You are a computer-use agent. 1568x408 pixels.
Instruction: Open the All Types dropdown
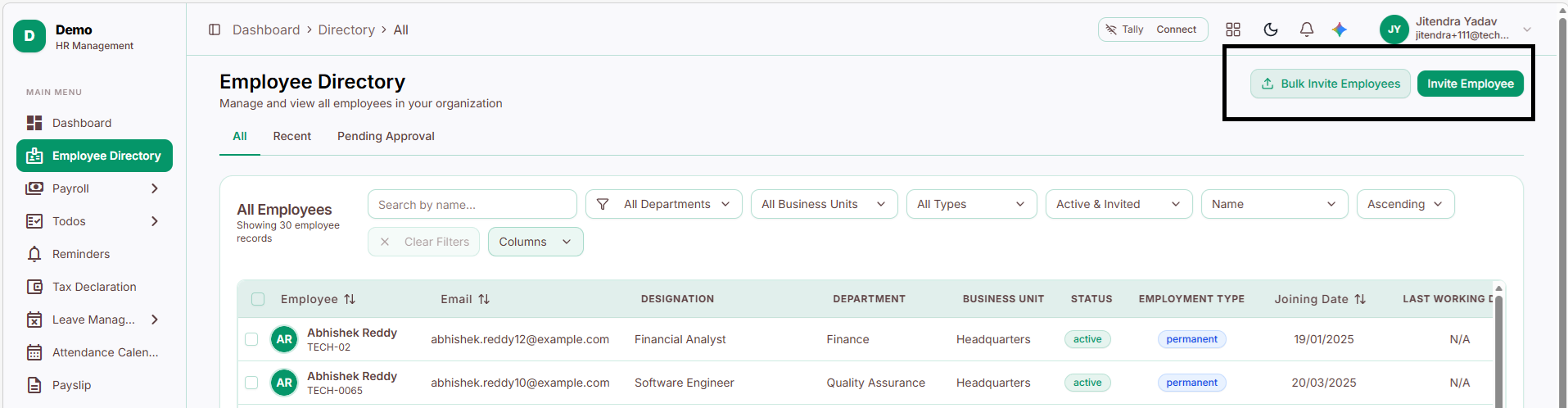[x=972, y=204]
